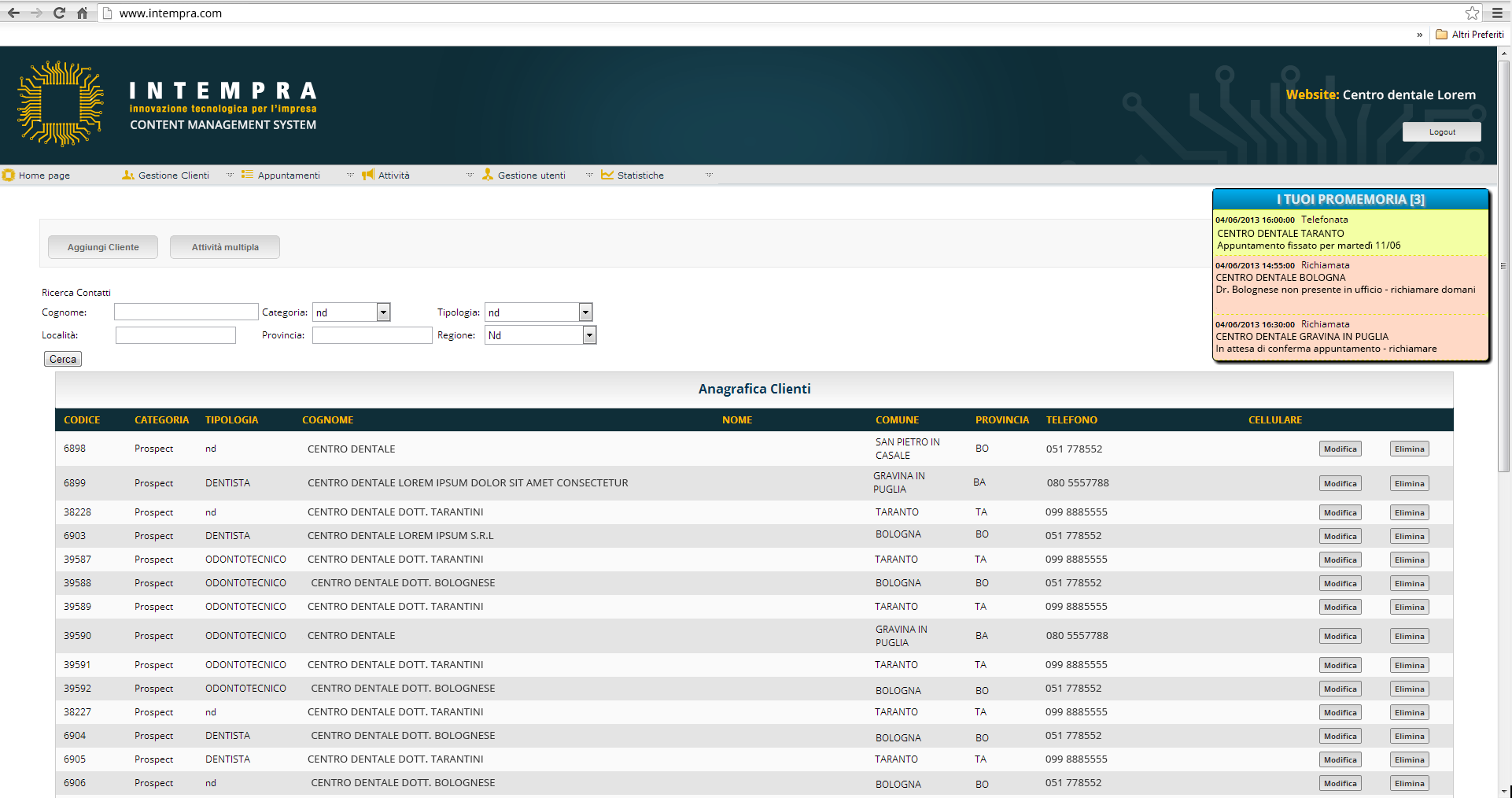
Task: Click the CODICE column header
Action: (82, 420)
